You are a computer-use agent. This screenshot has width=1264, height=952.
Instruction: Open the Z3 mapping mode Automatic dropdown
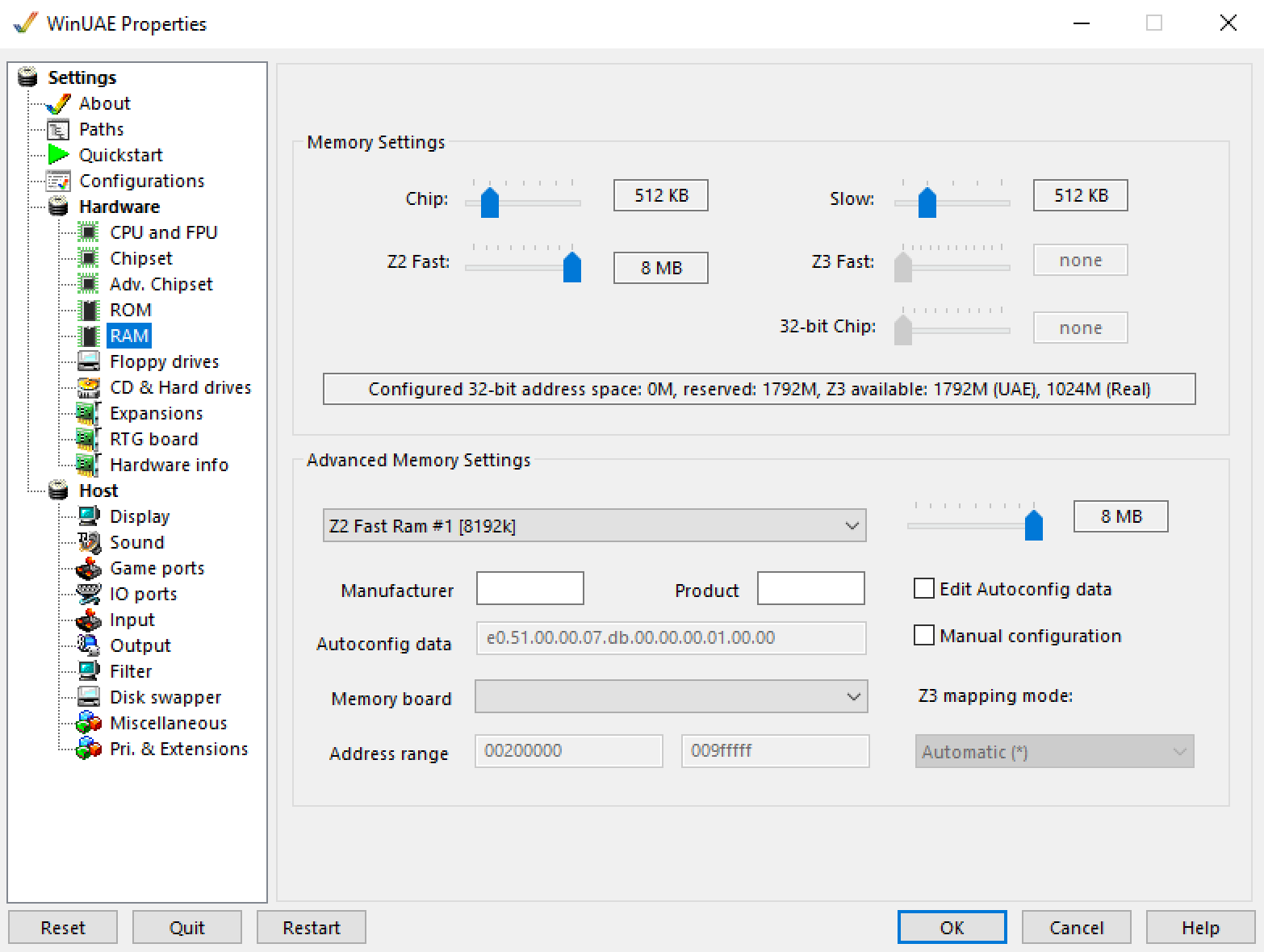(1054, 751)
